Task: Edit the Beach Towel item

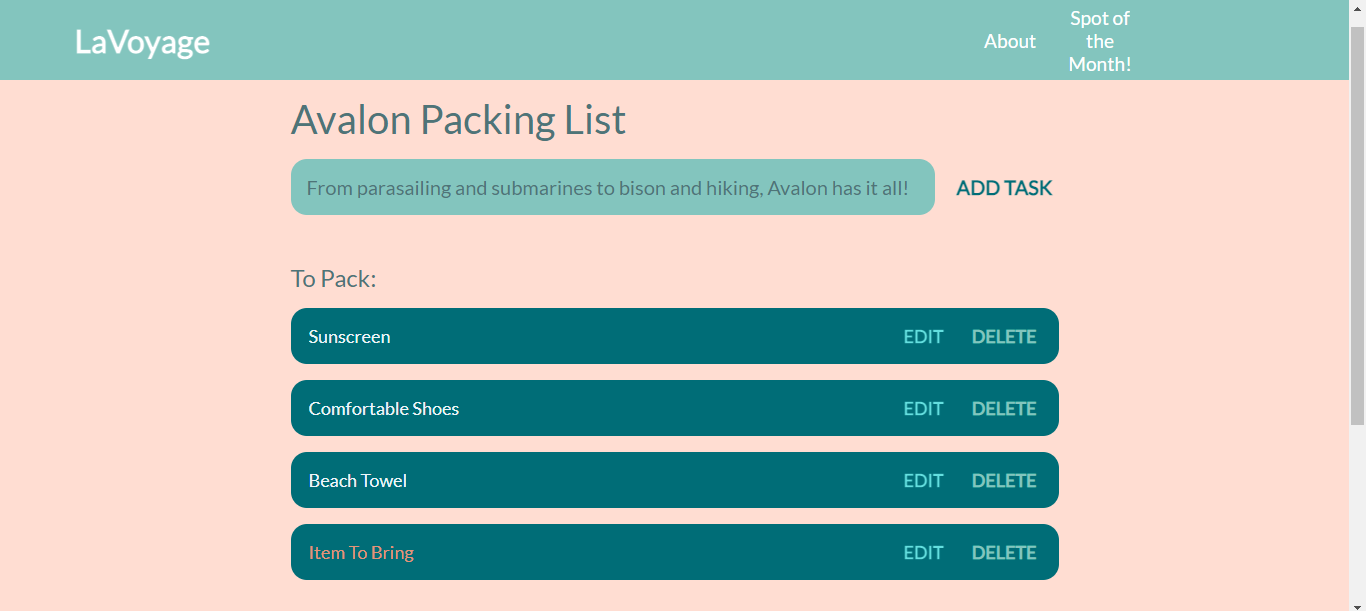Action: (x=923, y=481)
